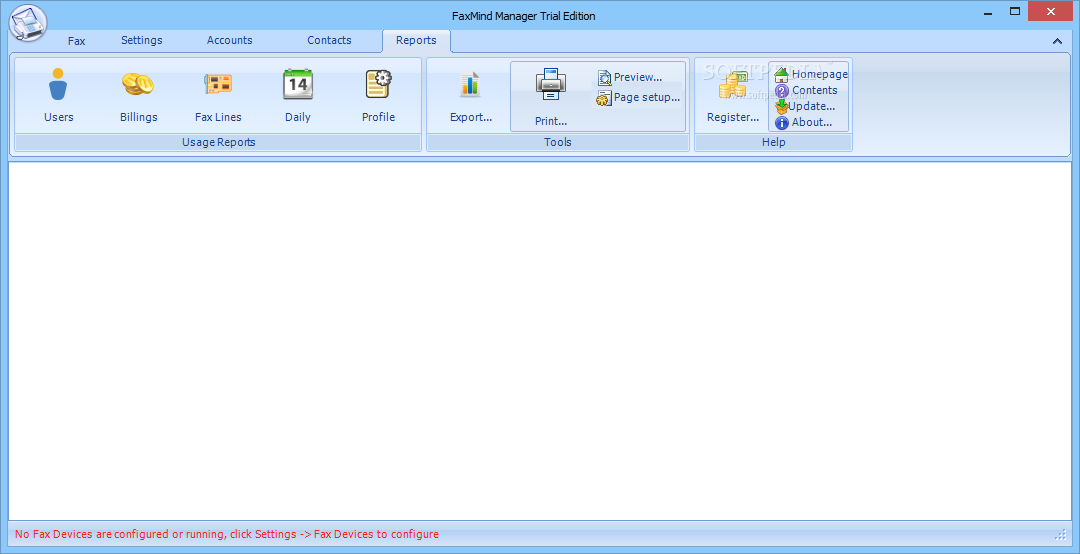
Task: Open help Contents
Action: [806, 90]
